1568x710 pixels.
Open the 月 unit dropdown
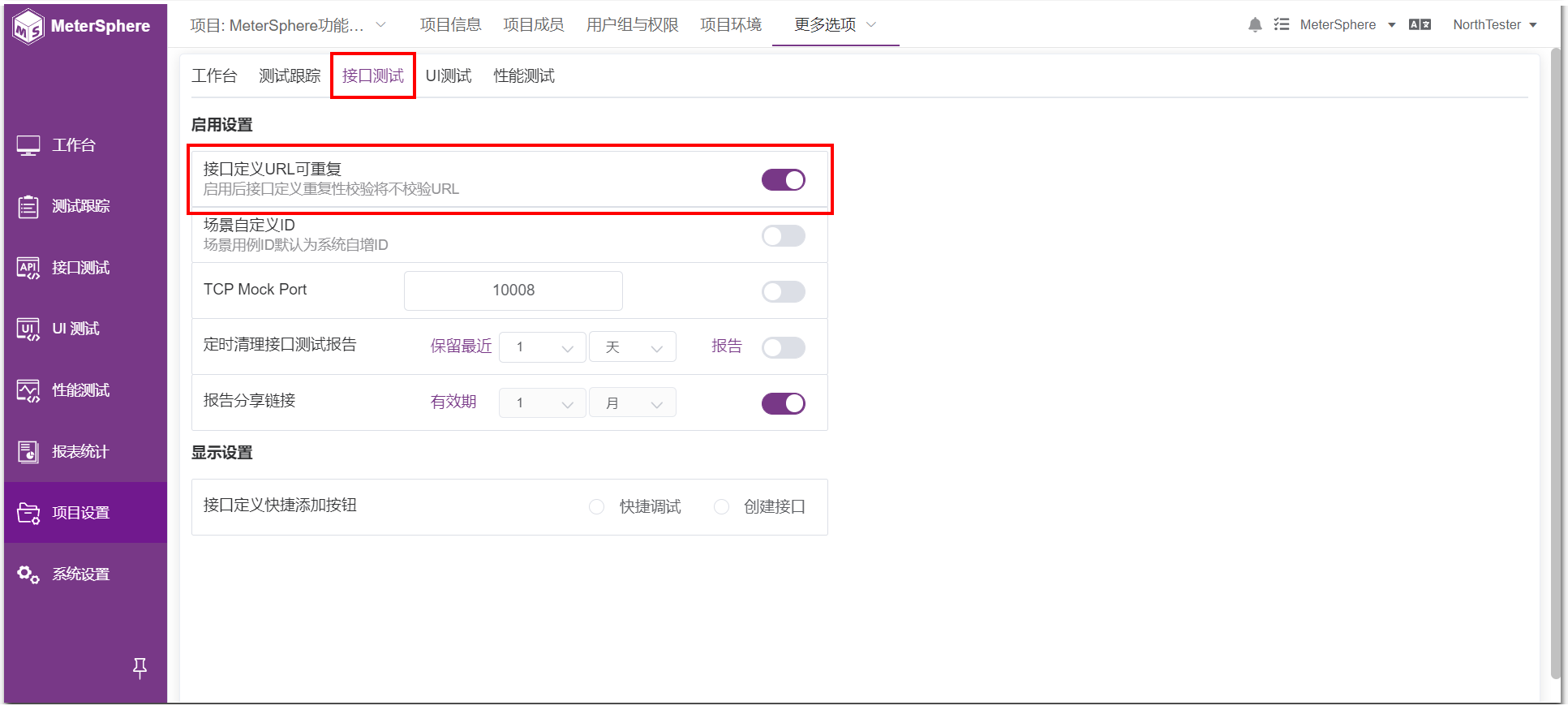click(x=633, y=403)
